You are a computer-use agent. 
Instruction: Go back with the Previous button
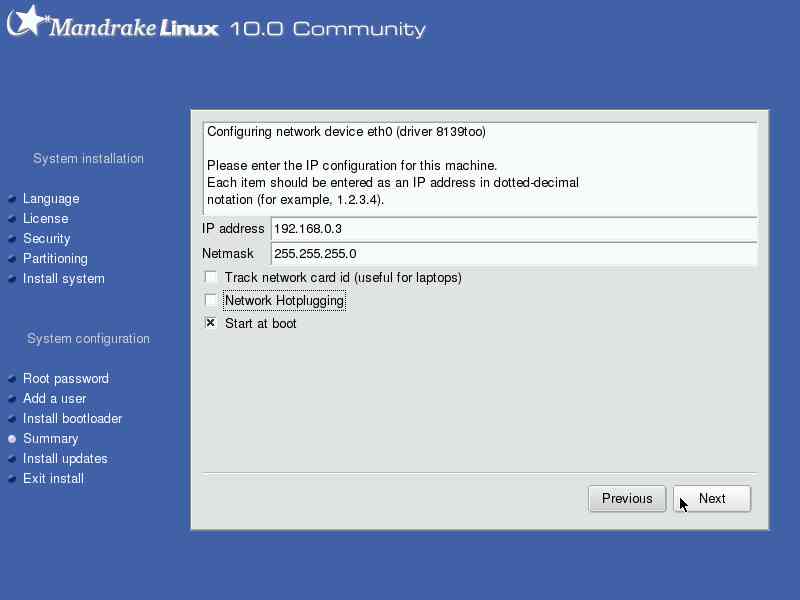[x=627, y=498]
